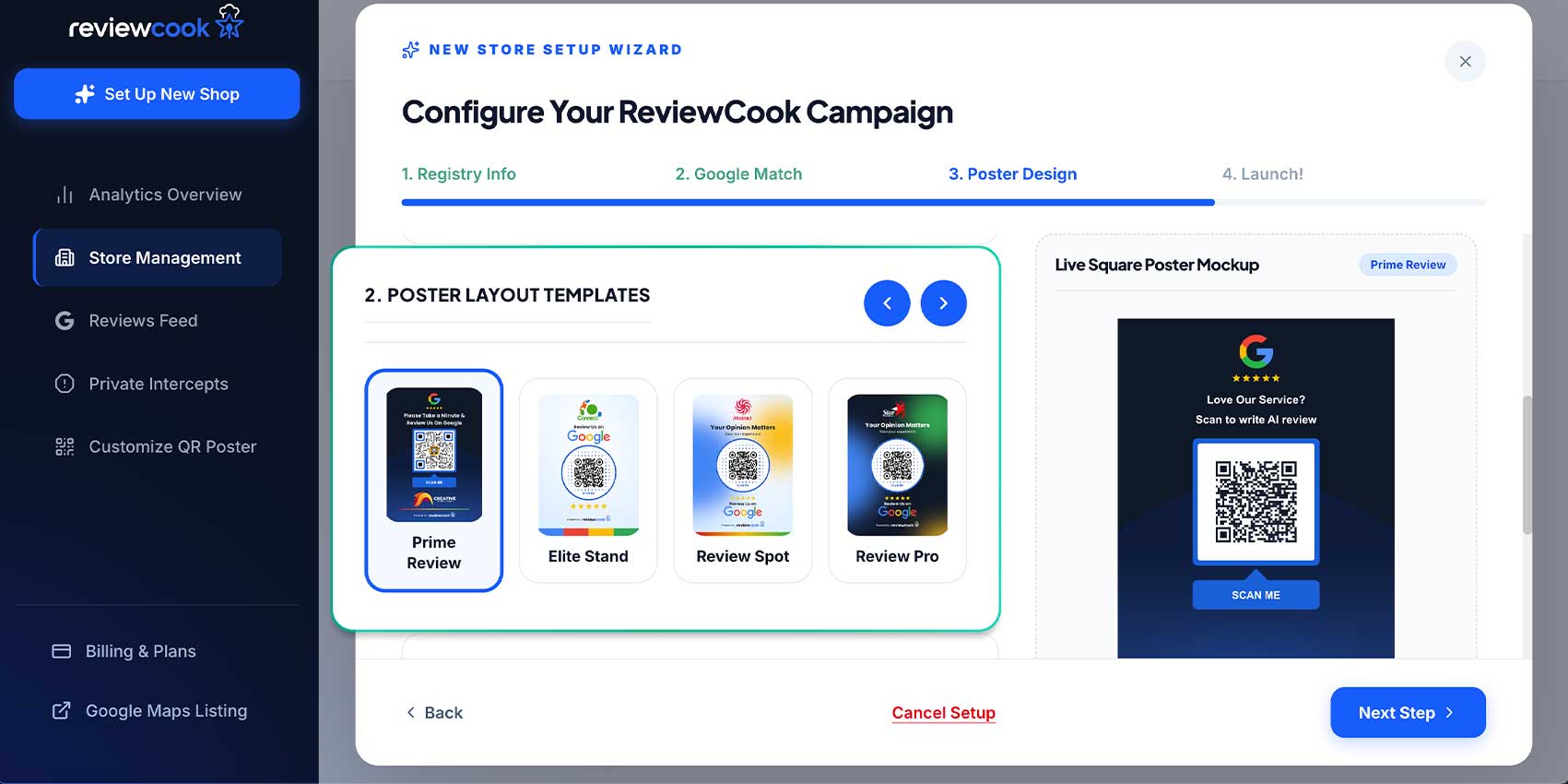Open Private Intercepts in the sidebar
The height and width of the screenshot is (784, 1568).
[x=157, y=384]
